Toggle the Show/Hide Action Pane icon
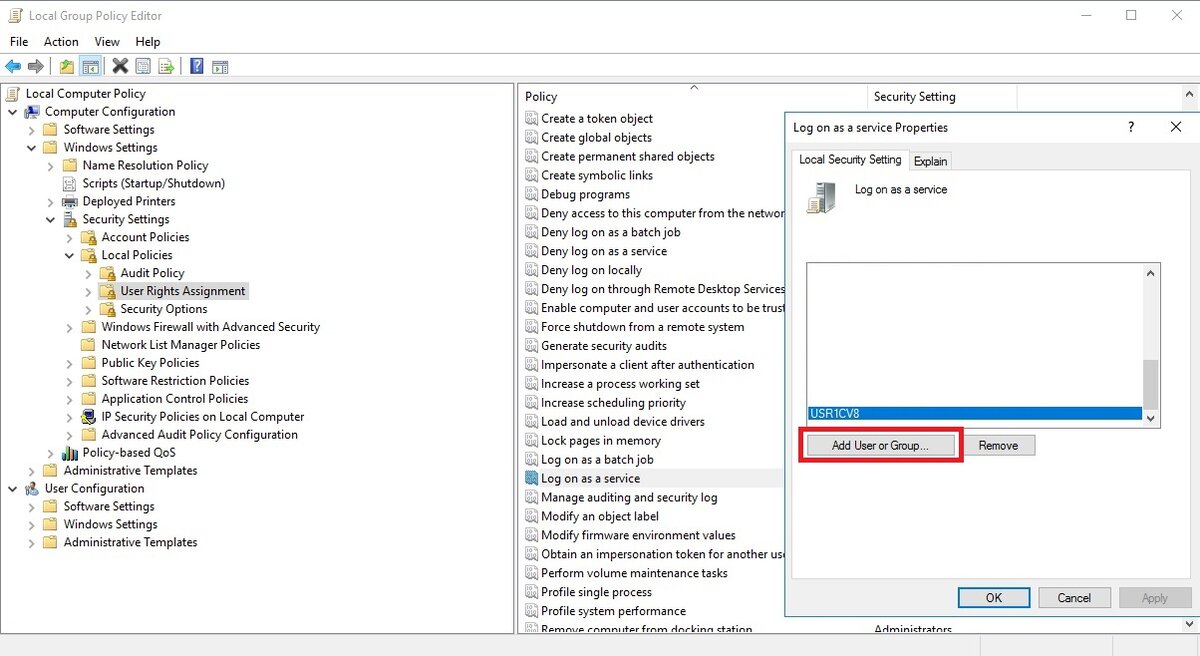Screen dimensions: 1200x656 tap(220, 66)
